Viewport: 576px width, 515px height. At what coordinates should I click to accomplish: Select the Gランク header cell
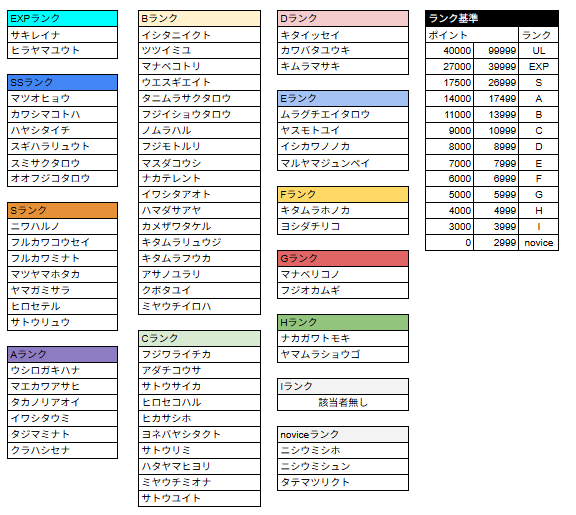pyautogui.click(x=343, y=259)
